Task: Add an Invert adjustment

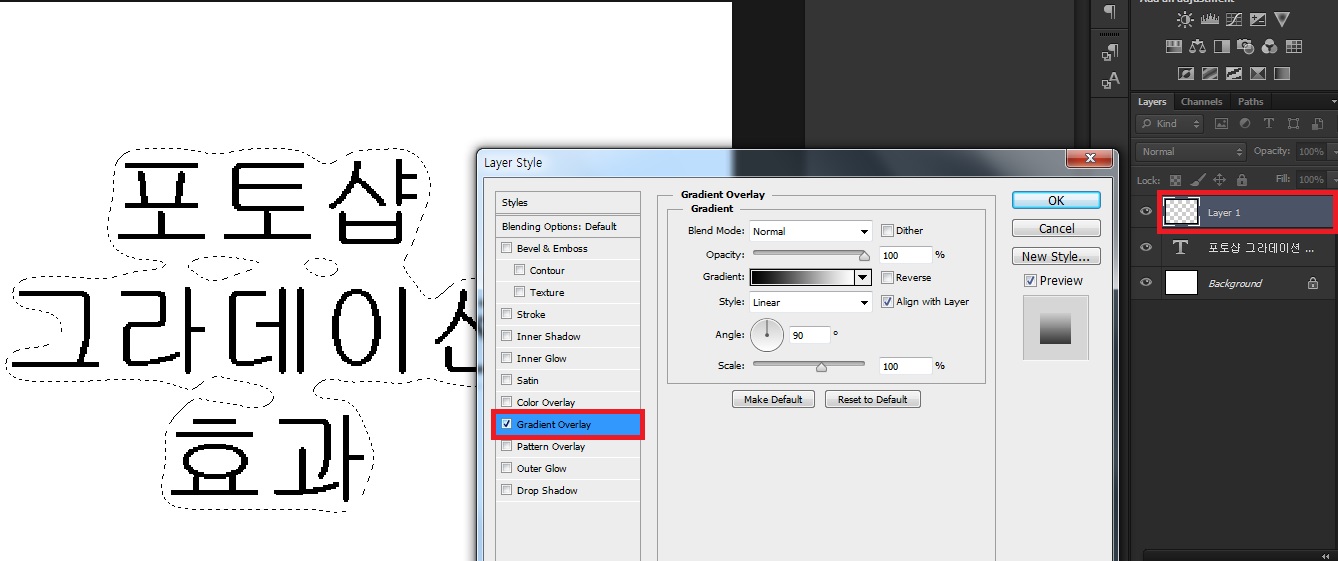Action: [x=1186, y=73]
